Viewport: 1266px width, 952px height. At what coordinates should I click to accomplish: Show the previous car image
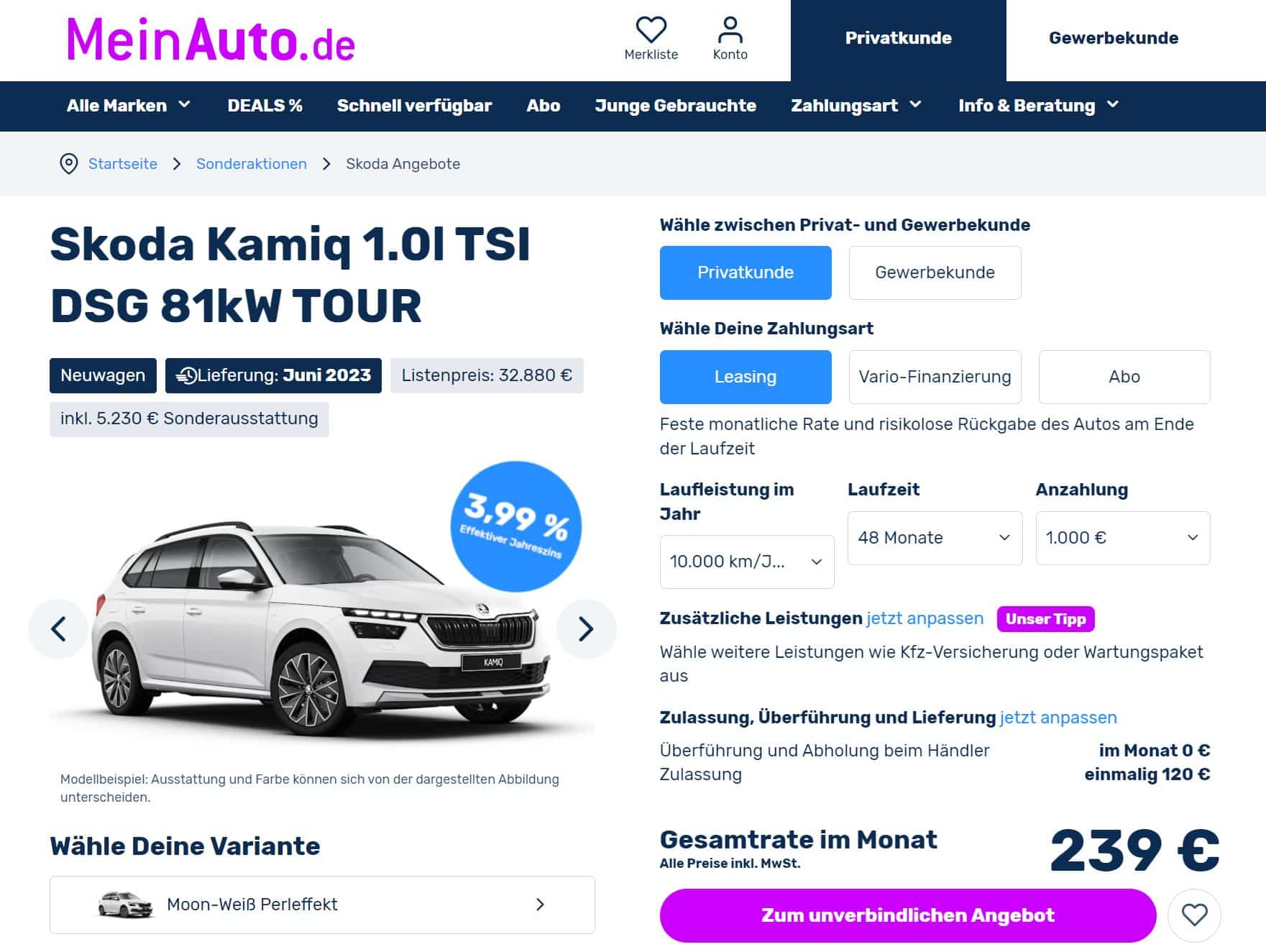(x=58, y=629)
